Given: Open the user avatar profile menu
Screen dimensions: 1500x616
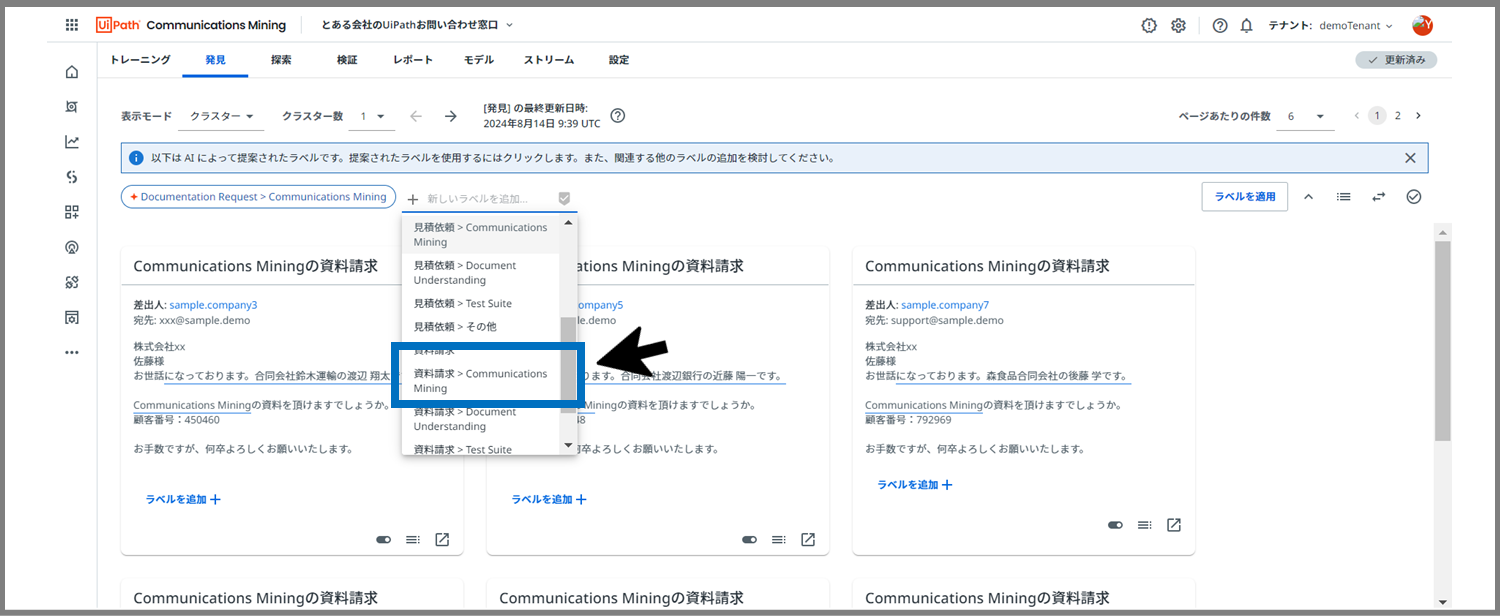Looking at the screenshot, I should tap(1422, 25).
